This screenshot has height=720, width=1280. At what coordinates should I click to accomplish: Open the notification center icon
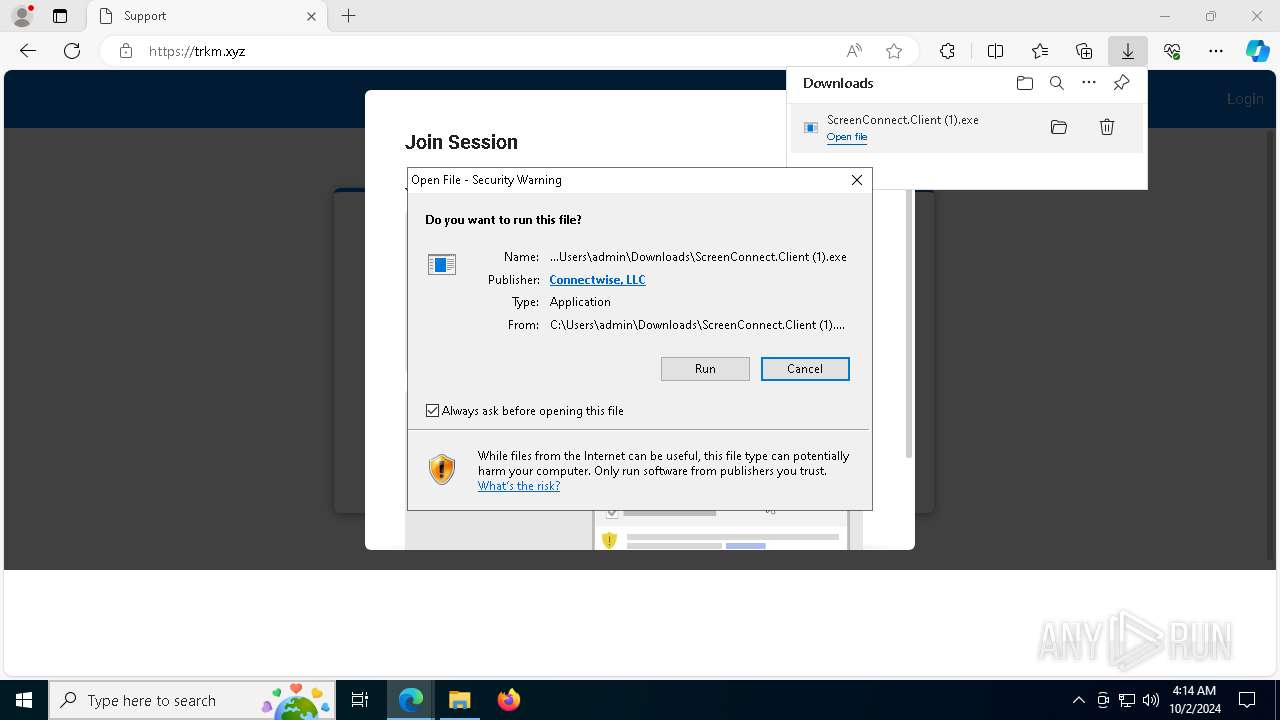[1247, 700]
